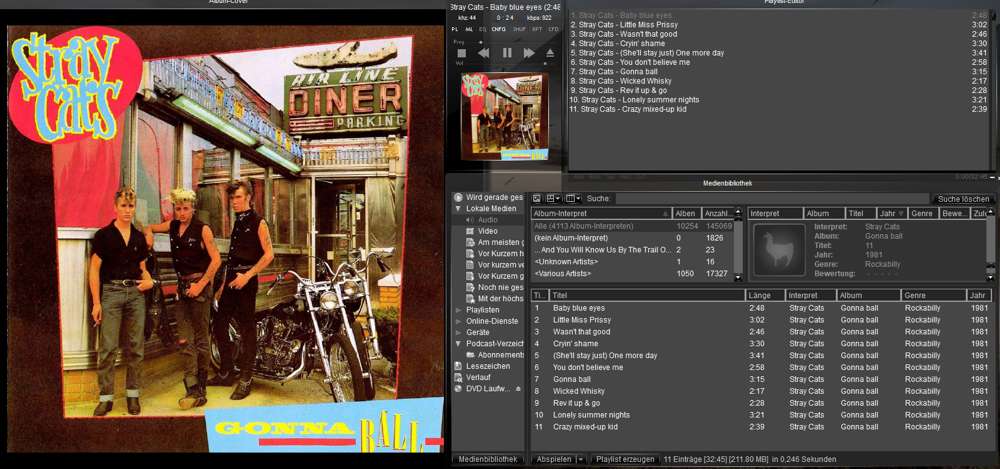
Task: Toggle the PL playlist editor window
Action: (x=456, y=30)
